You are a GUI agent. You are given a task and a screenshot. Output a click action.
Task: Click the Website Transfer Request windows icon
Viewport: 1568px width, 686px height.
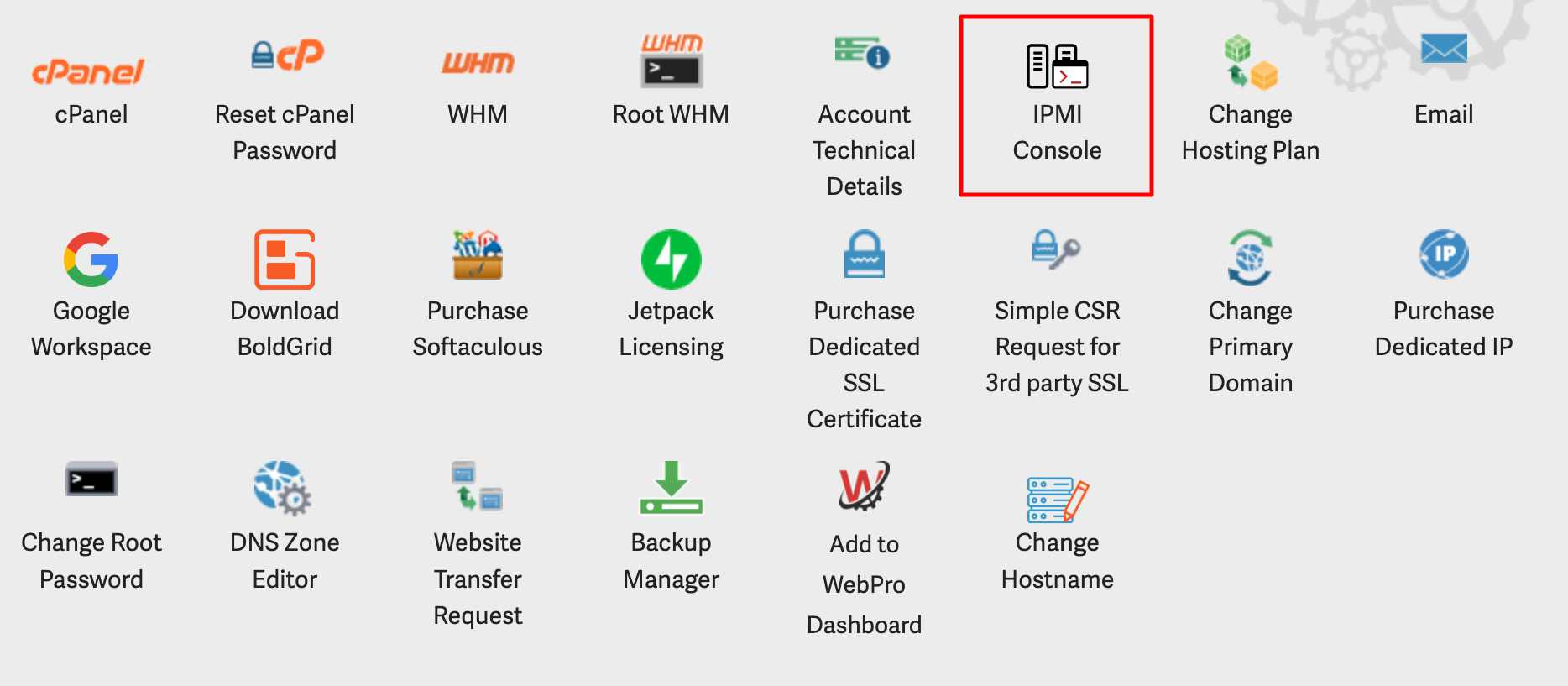point(478,485)
